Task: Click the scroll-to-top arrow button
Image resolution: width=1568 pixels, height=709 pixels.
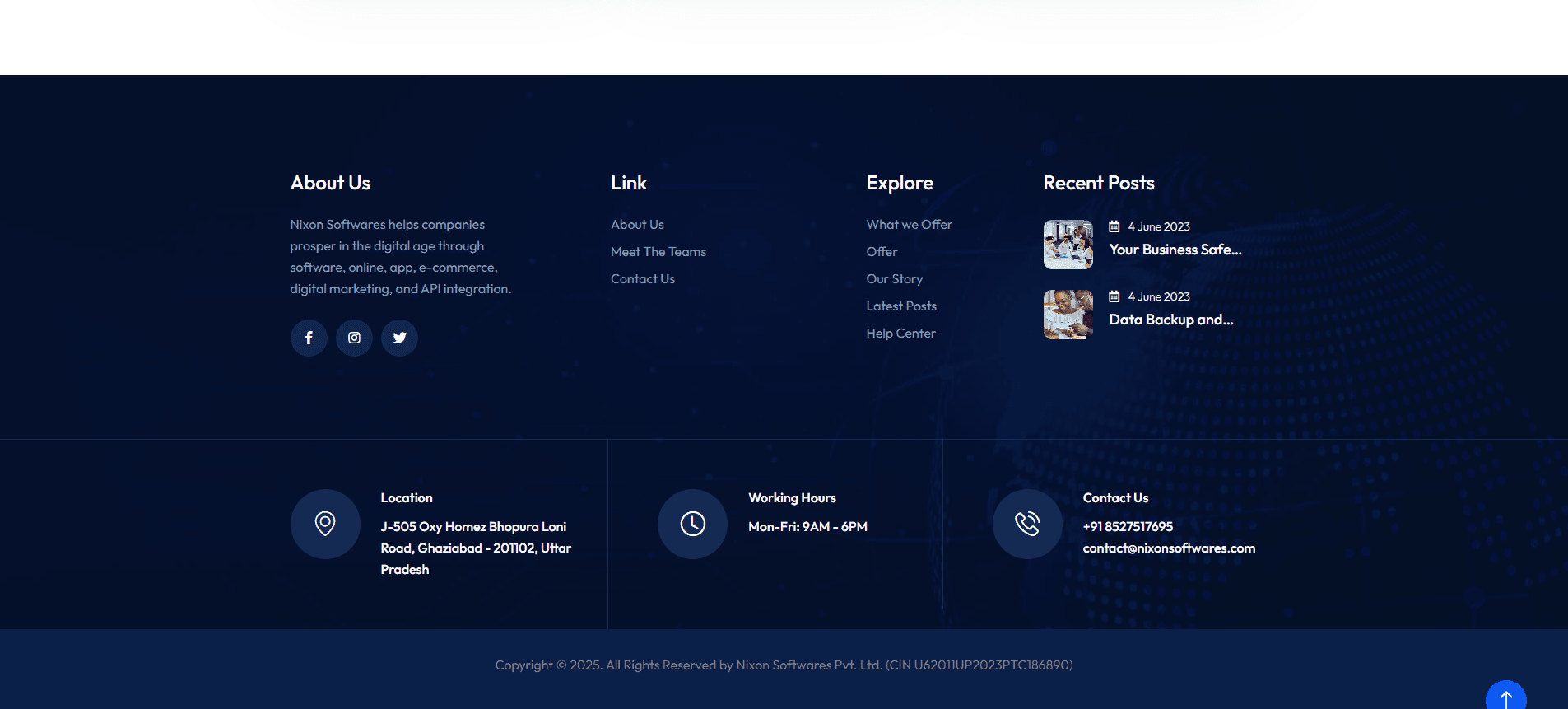Action: (1506, 696)
